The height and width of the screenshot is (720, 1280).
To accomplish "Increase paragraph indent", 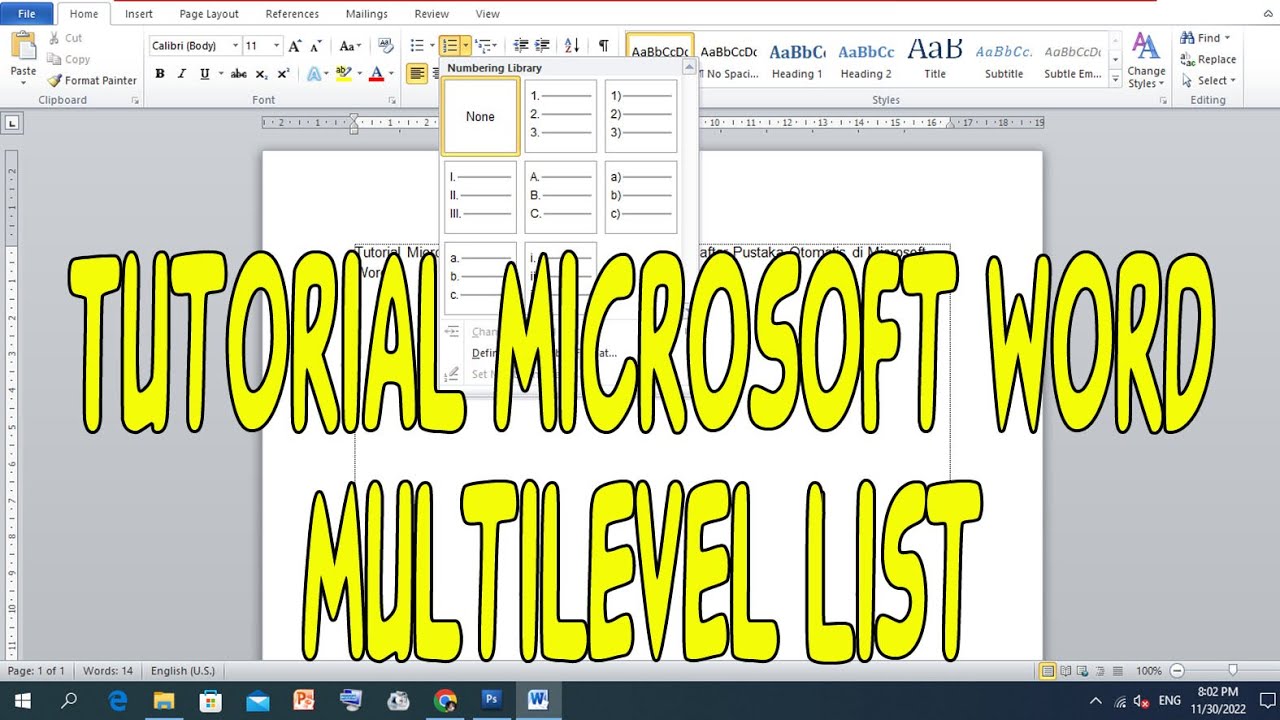I will point(542,46).
